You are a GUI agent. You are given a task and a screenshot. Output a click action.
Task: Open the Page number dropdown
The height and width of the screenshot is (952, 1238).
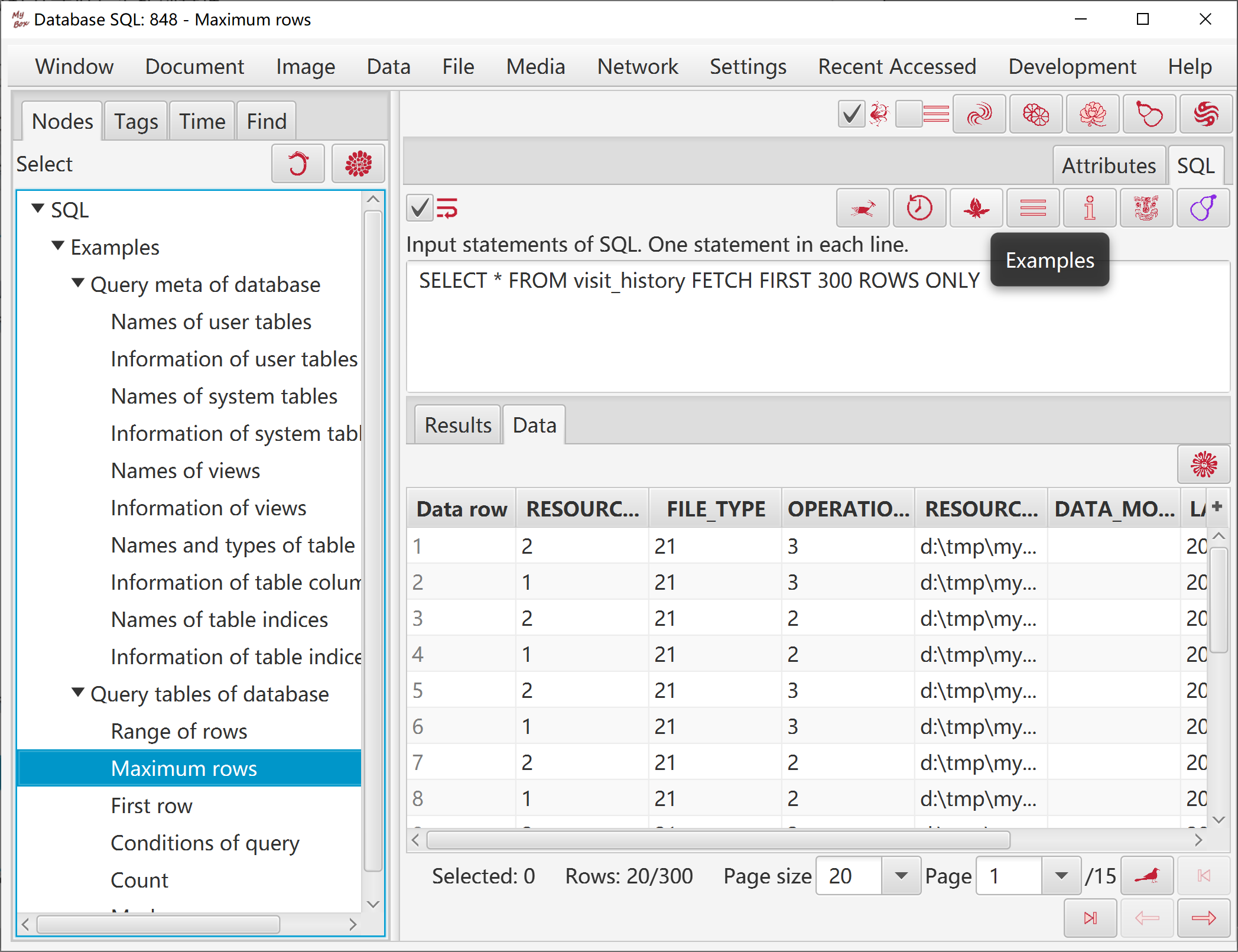(1061, 876)
